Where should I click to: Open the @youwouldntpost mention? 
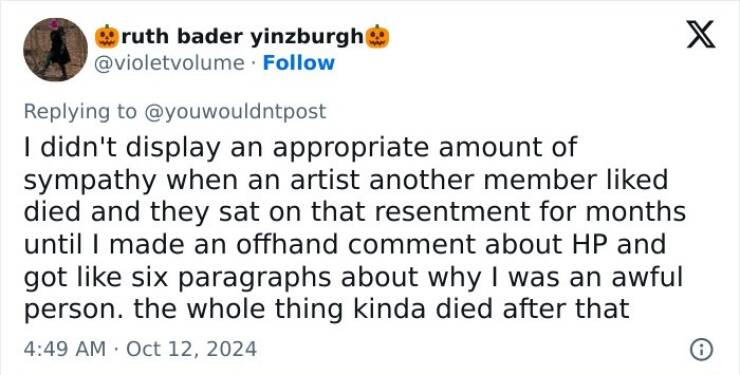pos(235,111)
